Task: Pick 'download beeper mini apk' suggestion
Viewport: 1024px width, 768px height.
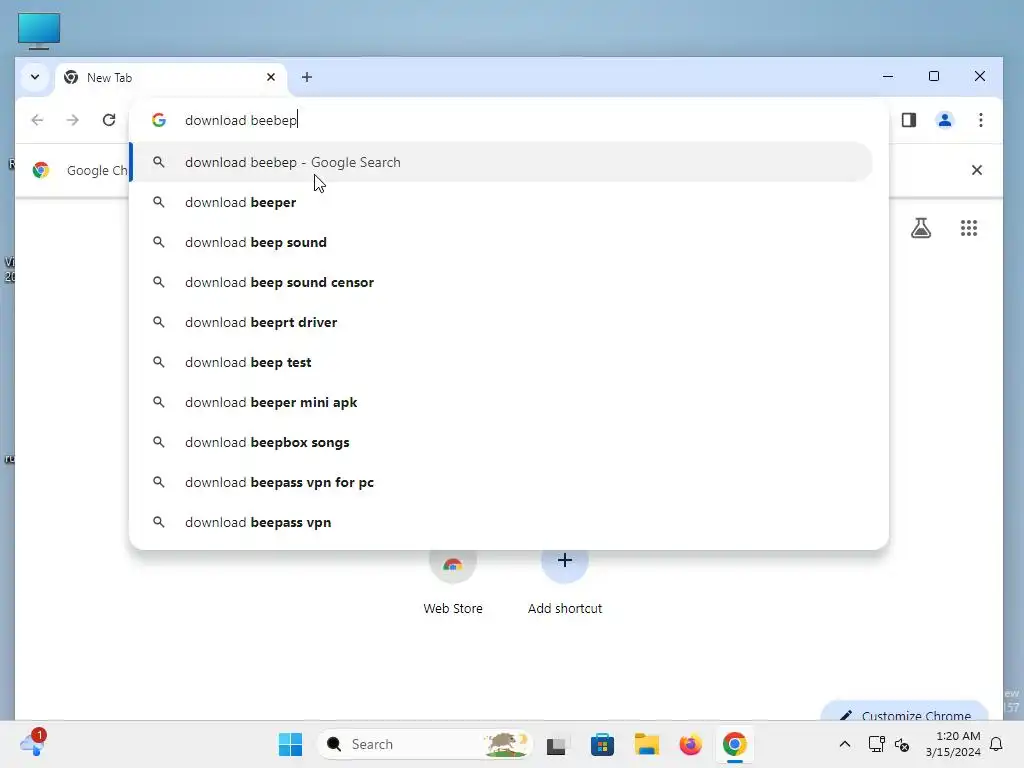Action: 502,402
